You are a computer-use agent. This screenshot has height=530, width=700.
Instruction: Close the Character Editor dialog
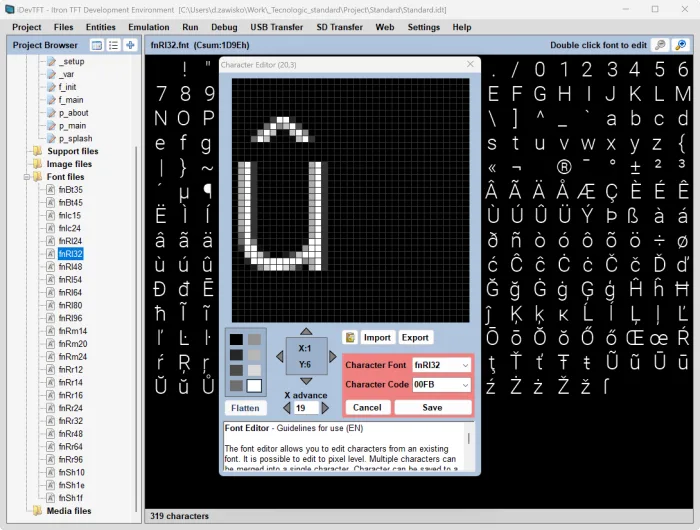470,64
